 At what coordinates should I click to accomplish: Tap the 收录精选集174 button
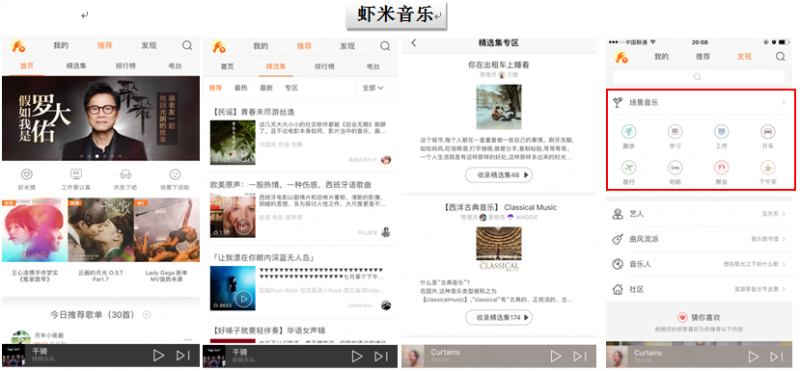tap(498, 317)
